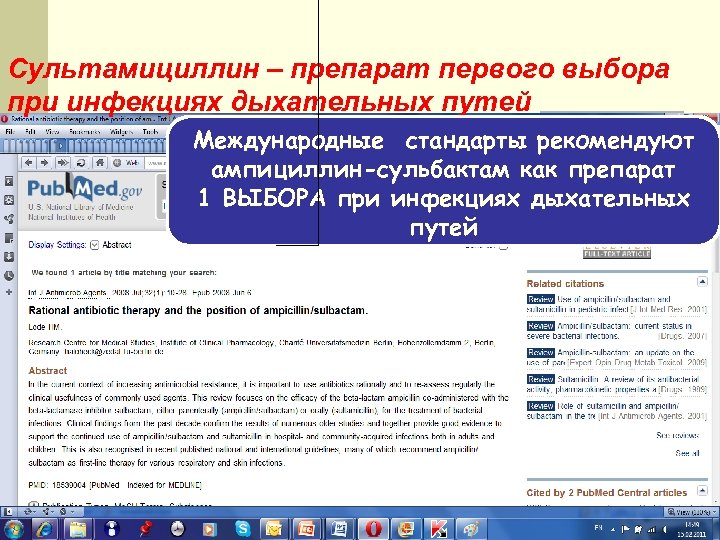Screen dimensions: 720x540
Task: Collapse the Cited by PubMed Central section
Action: click(x=702, y=491)
